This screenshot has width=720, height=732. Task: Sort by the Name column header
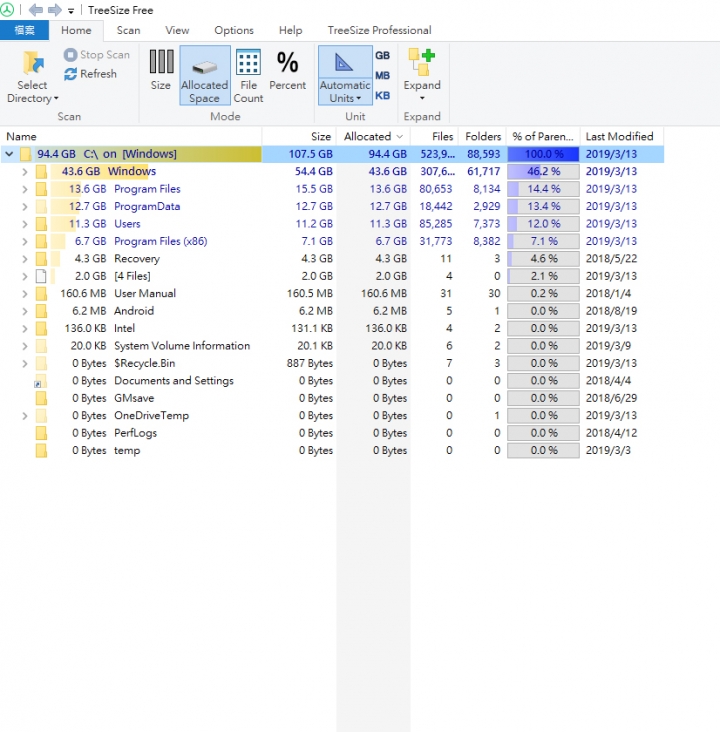[131, 136]
